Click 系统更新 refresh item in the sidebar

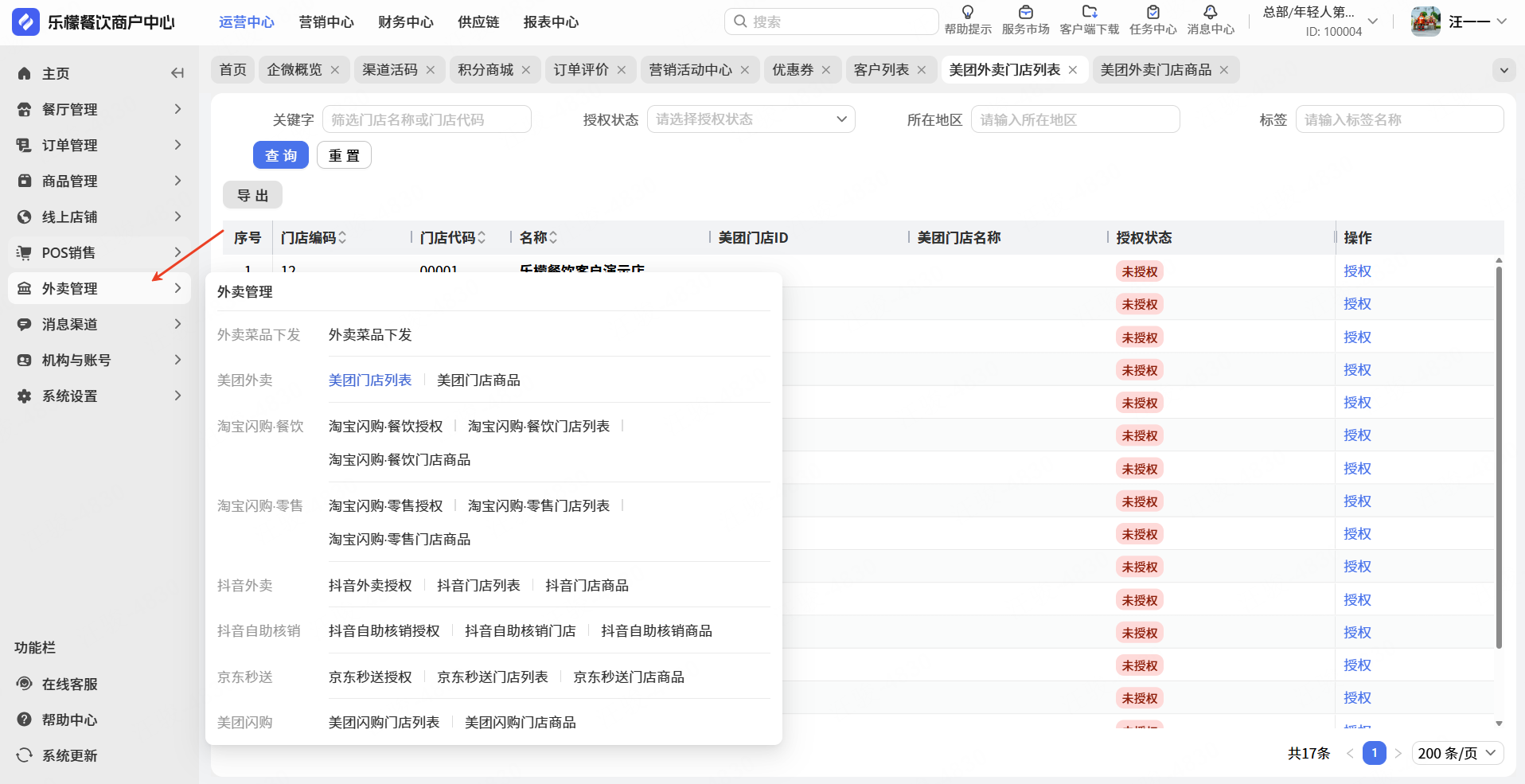click(69, 755)
